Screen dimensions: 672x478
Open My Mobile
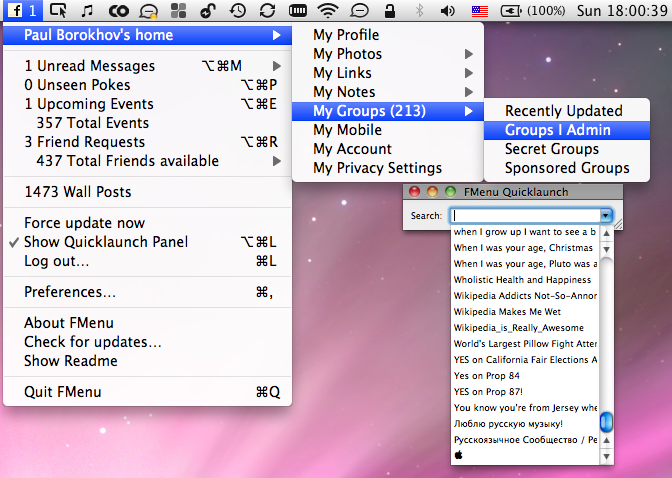pyautogui.click(x=388, y=130)
